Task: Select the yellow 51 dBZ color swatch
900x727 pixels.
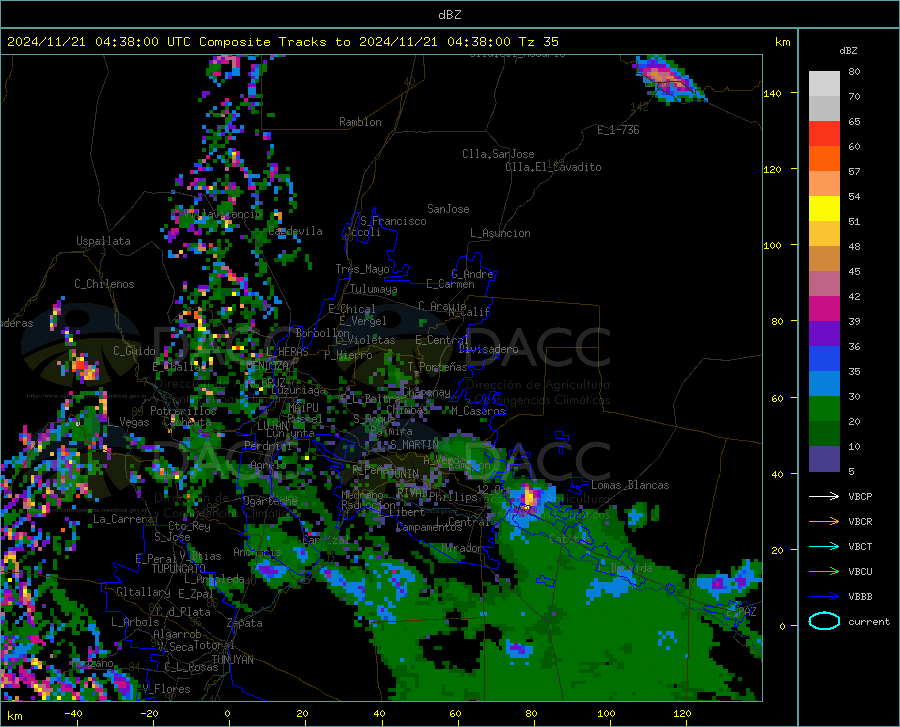Action: [x=824, y=209]
